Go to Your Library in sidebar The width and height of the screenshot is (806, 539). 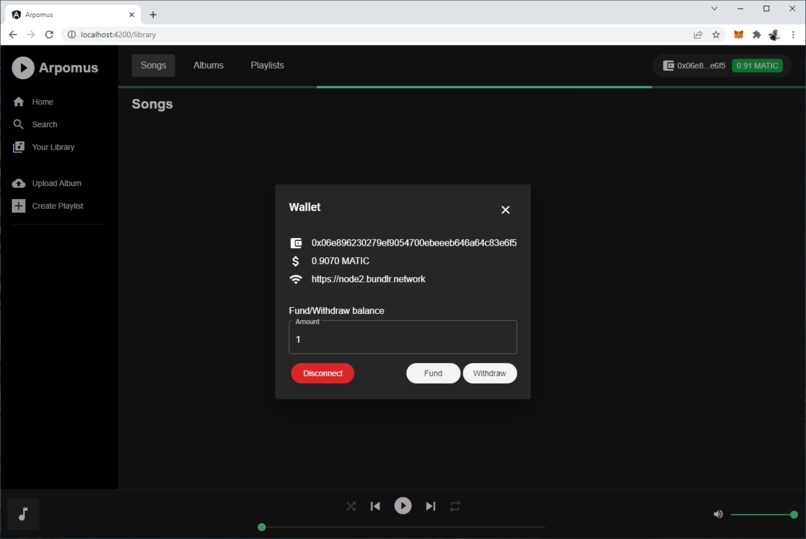click(44, 147)
